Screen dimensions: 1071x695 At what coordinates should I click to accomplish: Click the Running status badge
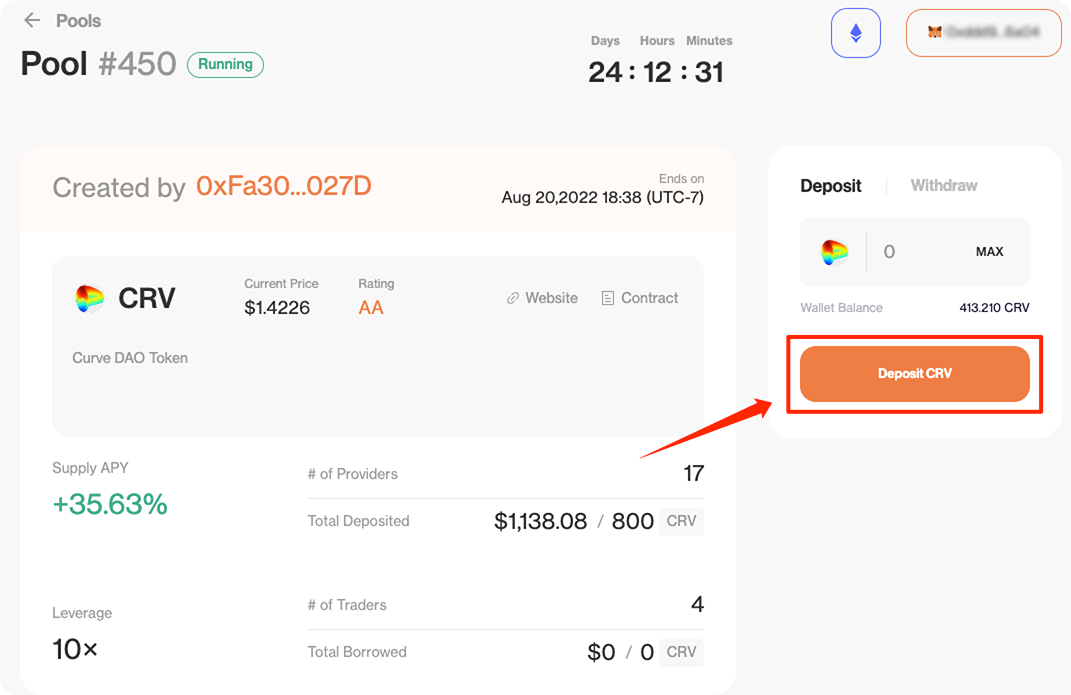pos(225,65)
